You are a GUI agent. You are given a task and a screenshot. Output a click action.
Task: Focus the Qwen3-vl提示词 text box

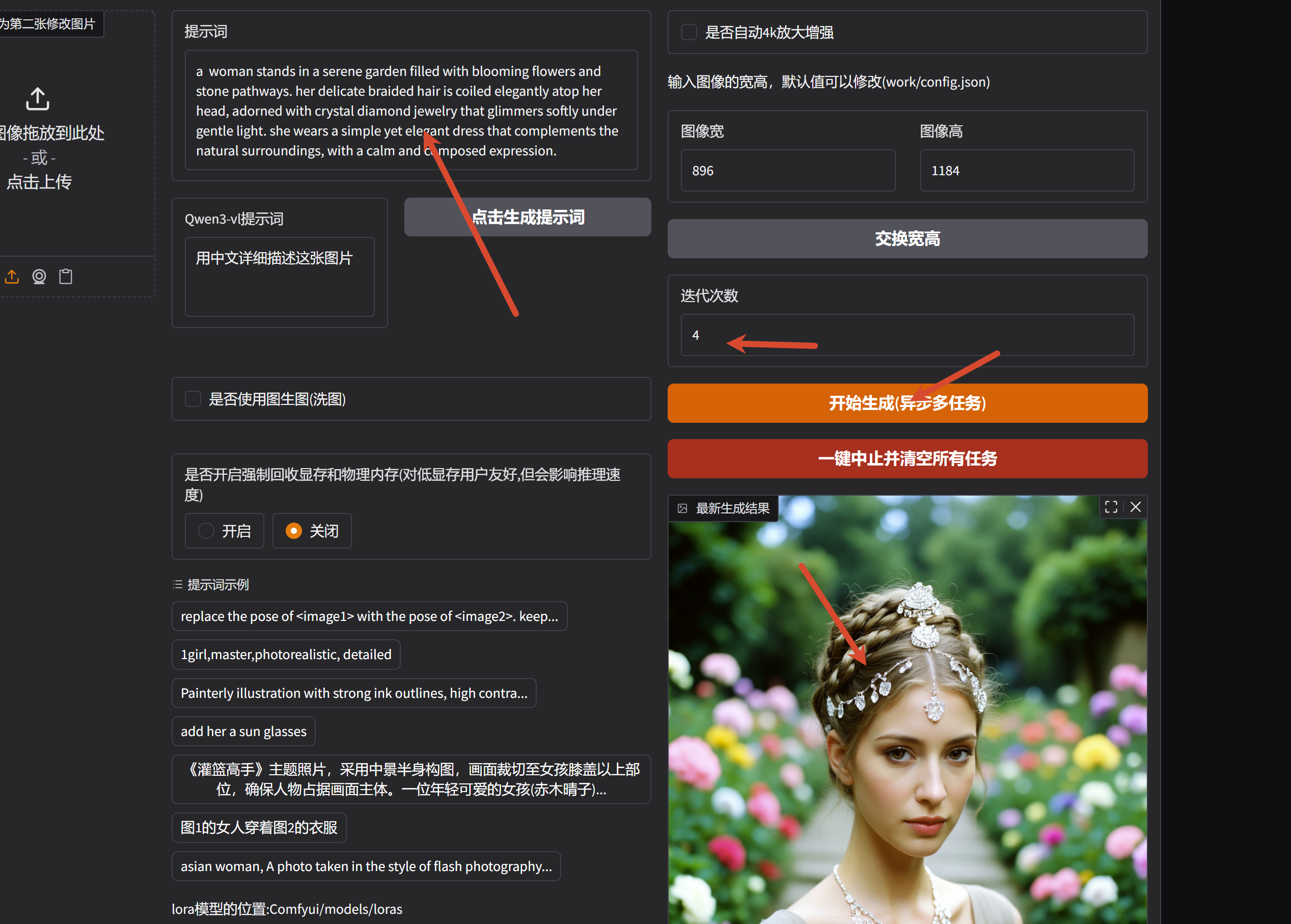pos(279,277)
